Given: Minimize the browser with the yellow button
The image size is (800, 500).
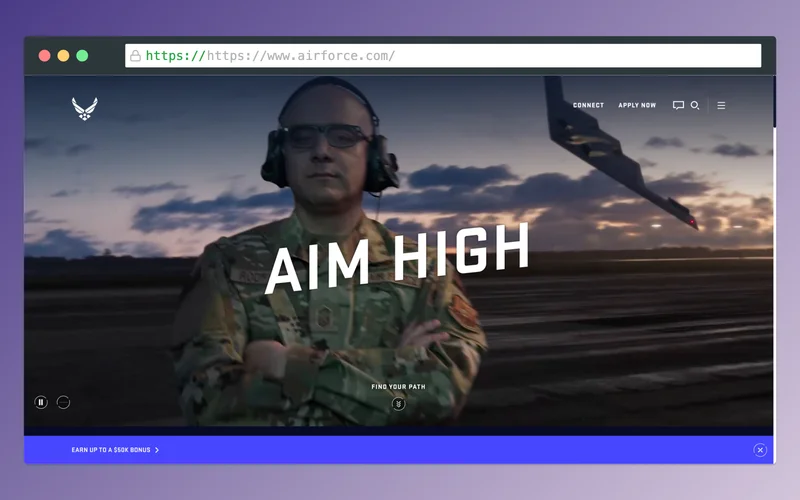Looking at the screenshot, I should 63,56.
